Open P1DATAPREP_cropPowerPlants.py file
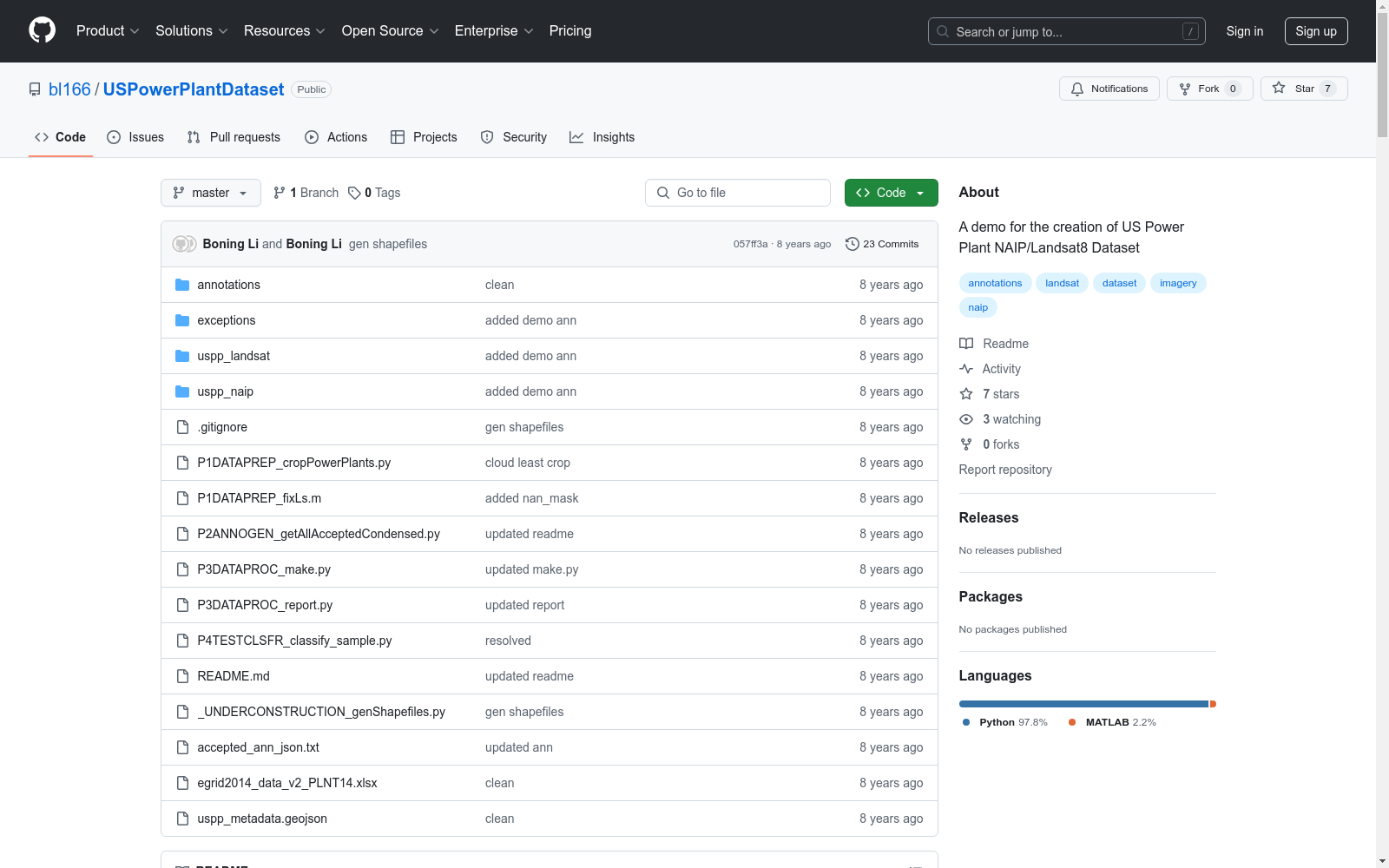Screen dimensions: 1389x868 point(293,463)
